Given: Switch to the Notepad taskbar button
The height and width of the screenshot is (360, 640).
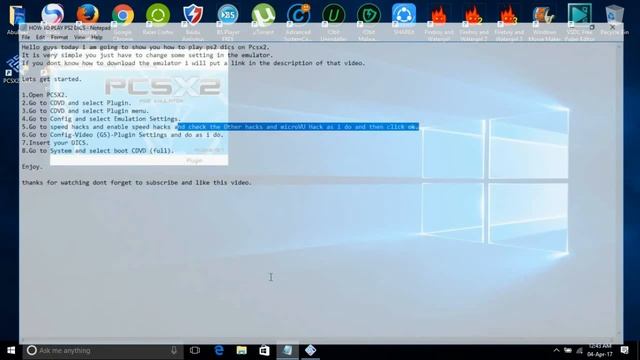Looking at the screenshot, I should pyautogui.click(x=287, y=350).
